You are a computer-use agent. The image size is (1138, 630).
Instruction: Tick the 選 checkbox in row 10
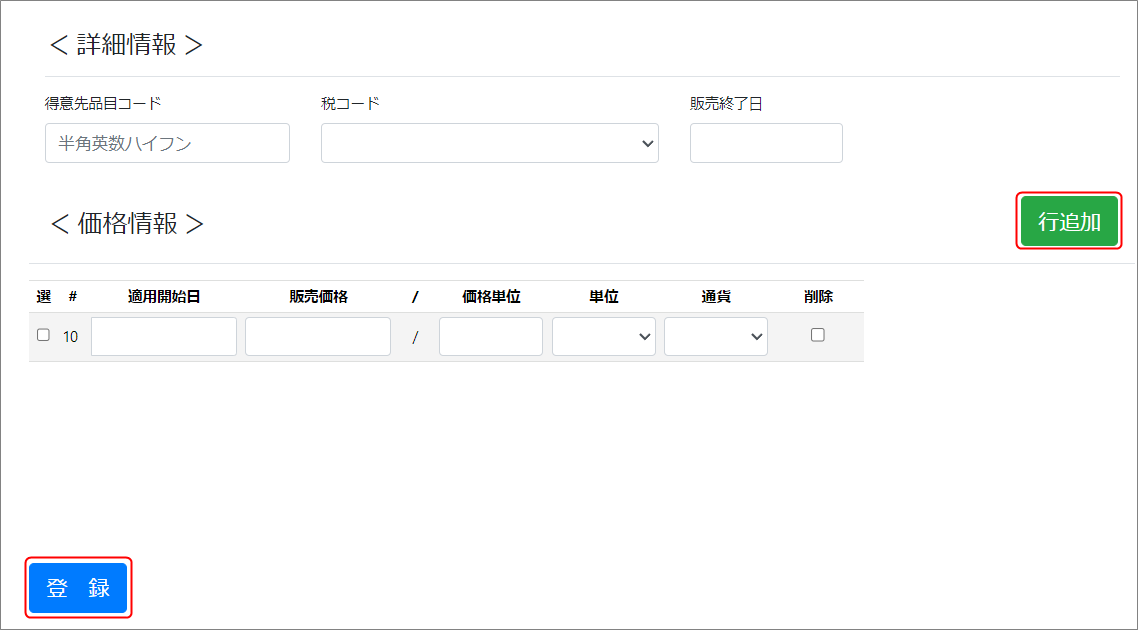pos(43,335)
